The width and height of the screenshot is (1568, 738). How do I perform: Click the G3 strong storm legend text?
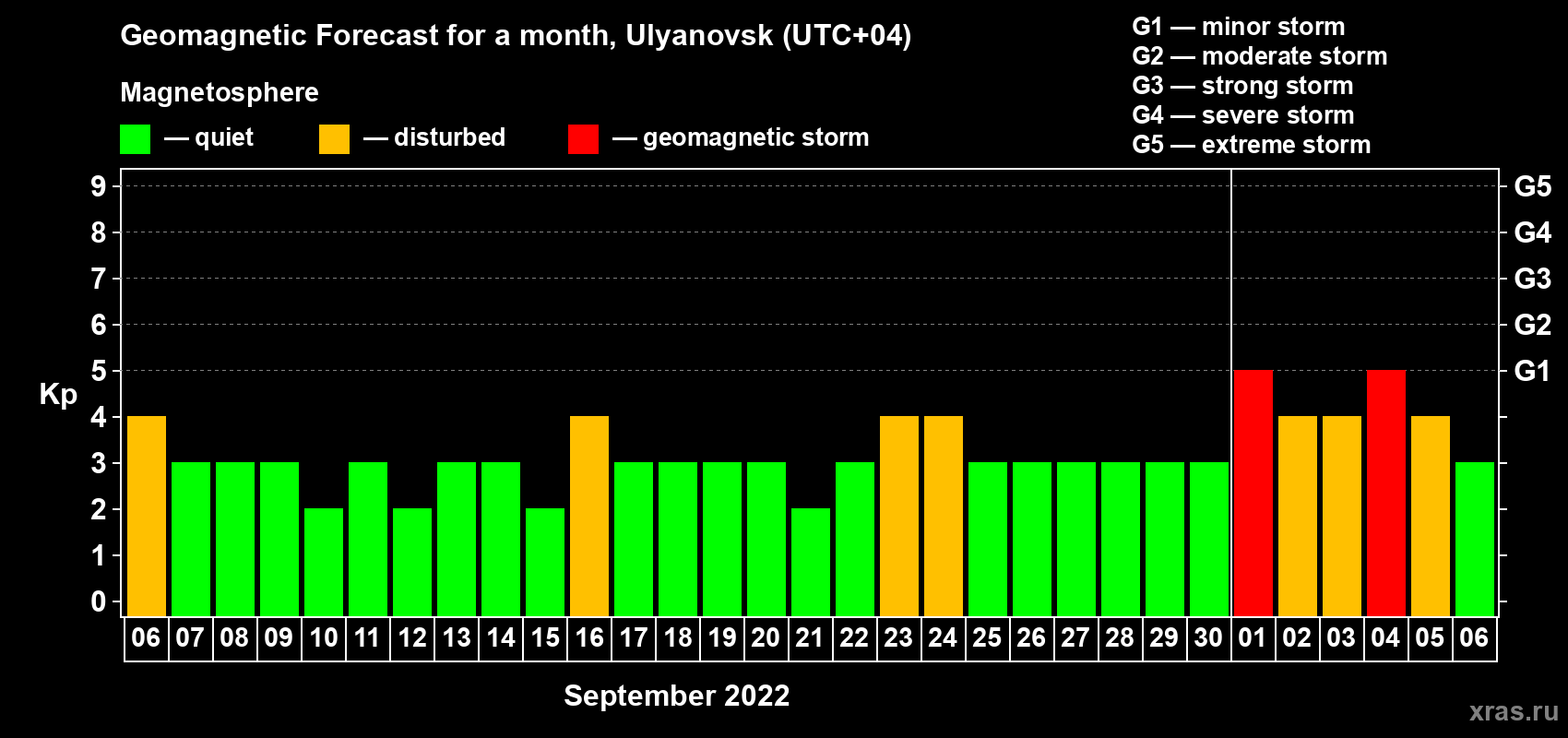pyautogui.click(x=1242, y=86)
